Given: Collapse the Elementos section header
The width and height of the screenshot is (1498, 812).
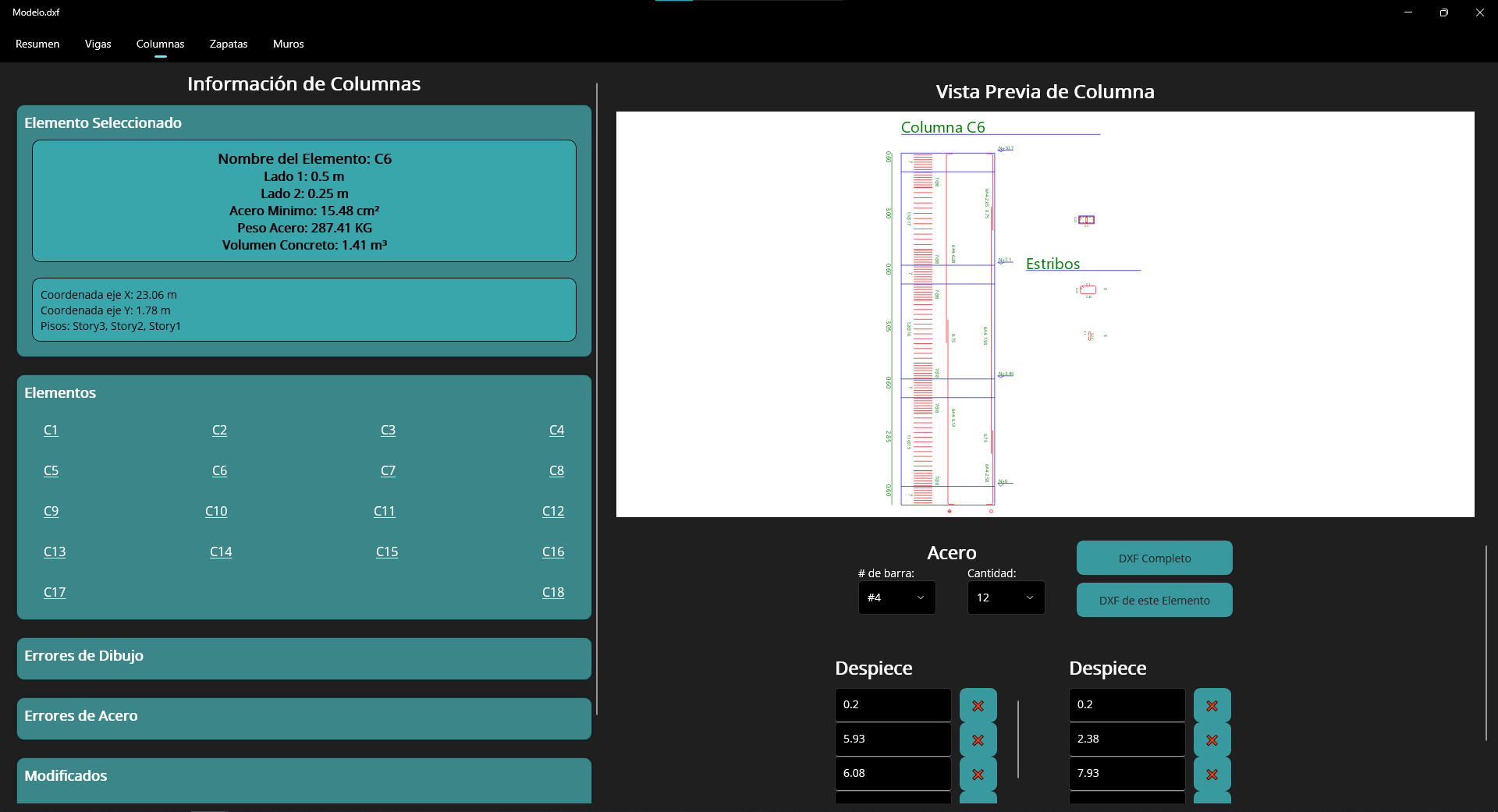Looking at the screenshot, I should click(60, 393).
